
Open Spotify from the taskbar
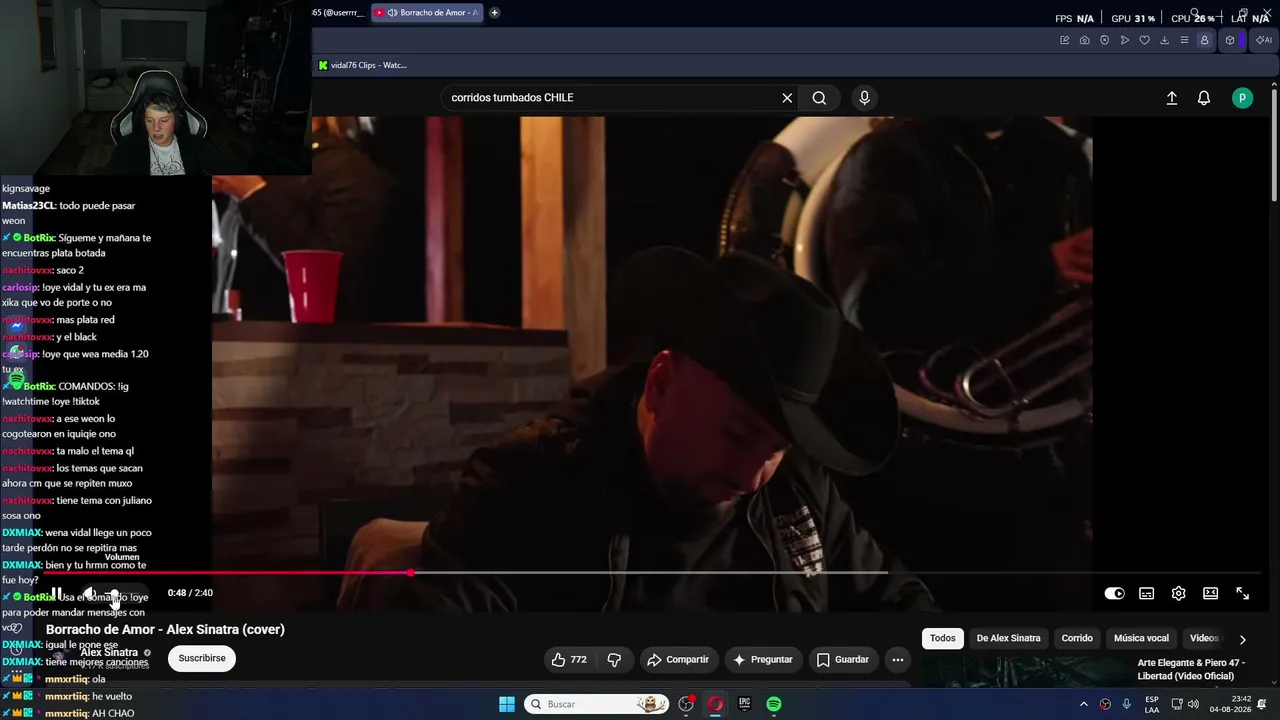pos(773,704)
